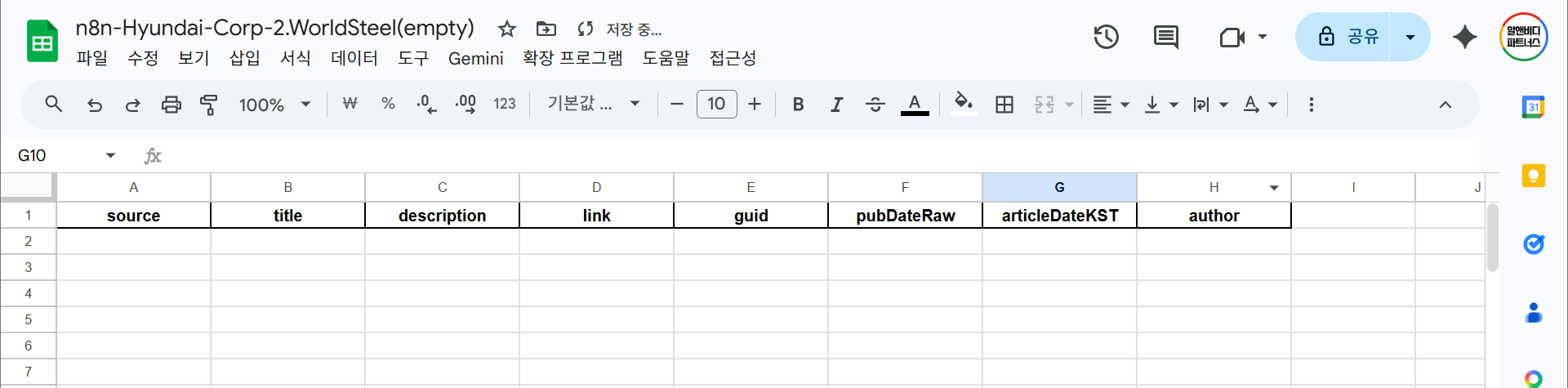Open the 삽입 menu
The height and width of the screenshot is (388, 1568).
tap(244, 58)
